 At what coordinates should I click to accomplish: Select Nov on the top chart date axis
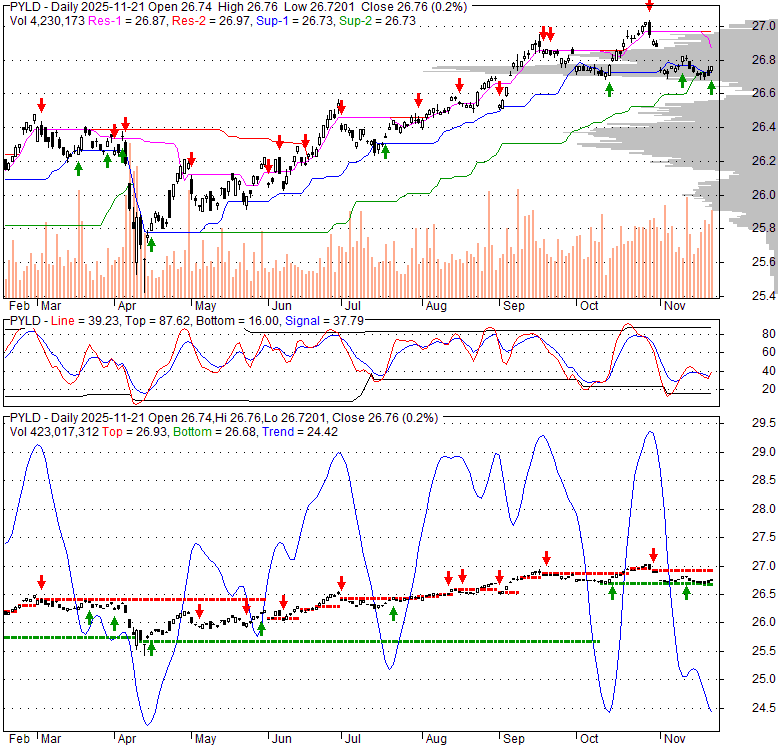tap(675, 306)
